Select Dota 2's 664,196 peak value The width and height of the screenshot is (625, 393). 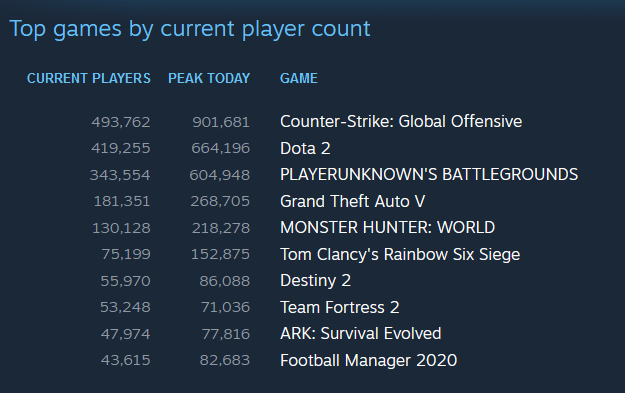coord(221,148)
